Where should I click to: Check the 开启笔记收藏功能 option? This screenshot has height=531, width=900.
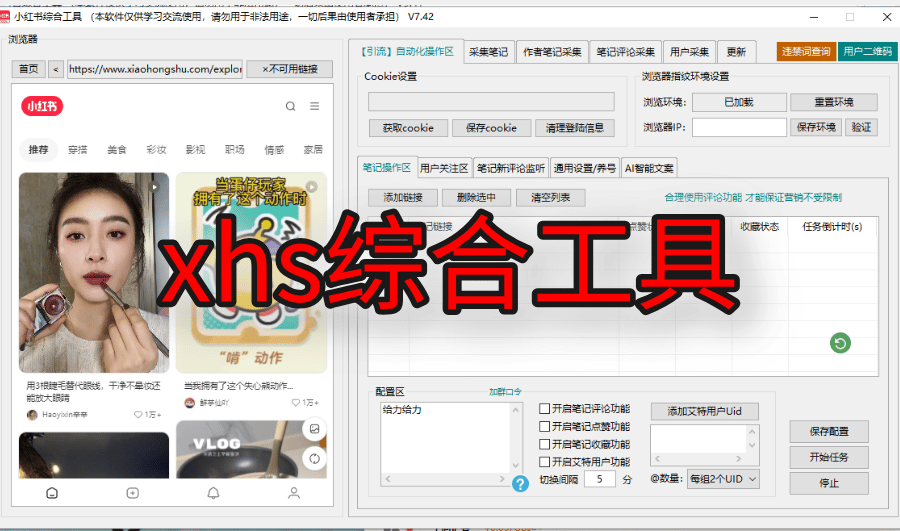[545, 444]
